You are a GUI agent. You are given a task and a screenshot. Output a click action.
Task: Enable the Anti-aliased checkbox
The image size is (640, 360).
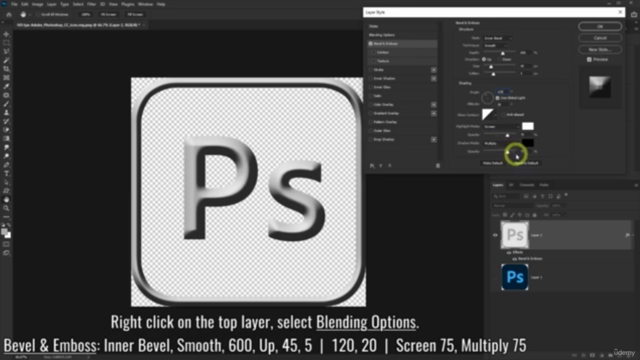click(503, 115)
